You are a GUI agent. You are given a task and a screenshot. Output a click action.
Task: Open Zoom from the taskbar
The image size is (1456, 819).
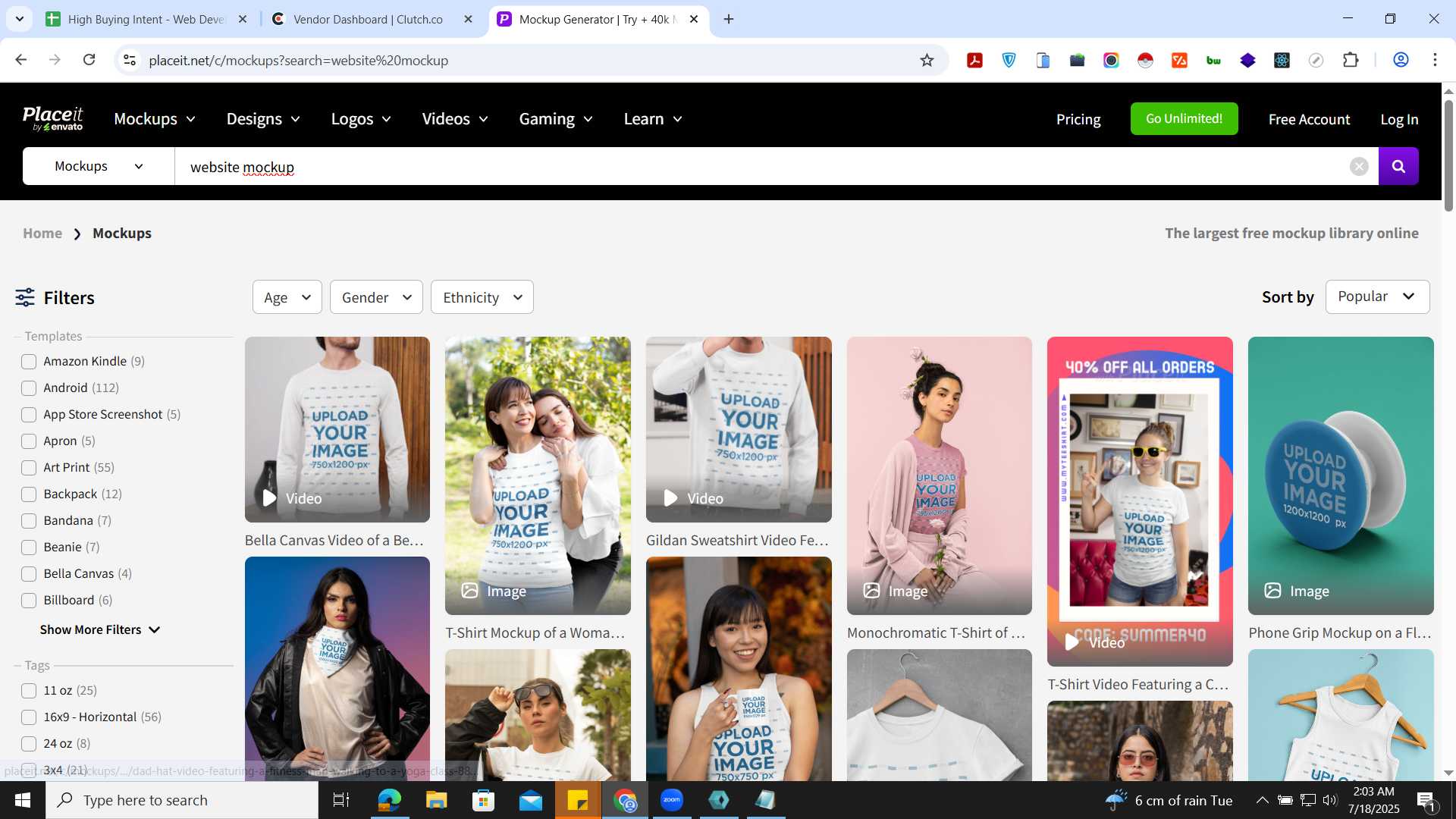click(x=672, y=800)
